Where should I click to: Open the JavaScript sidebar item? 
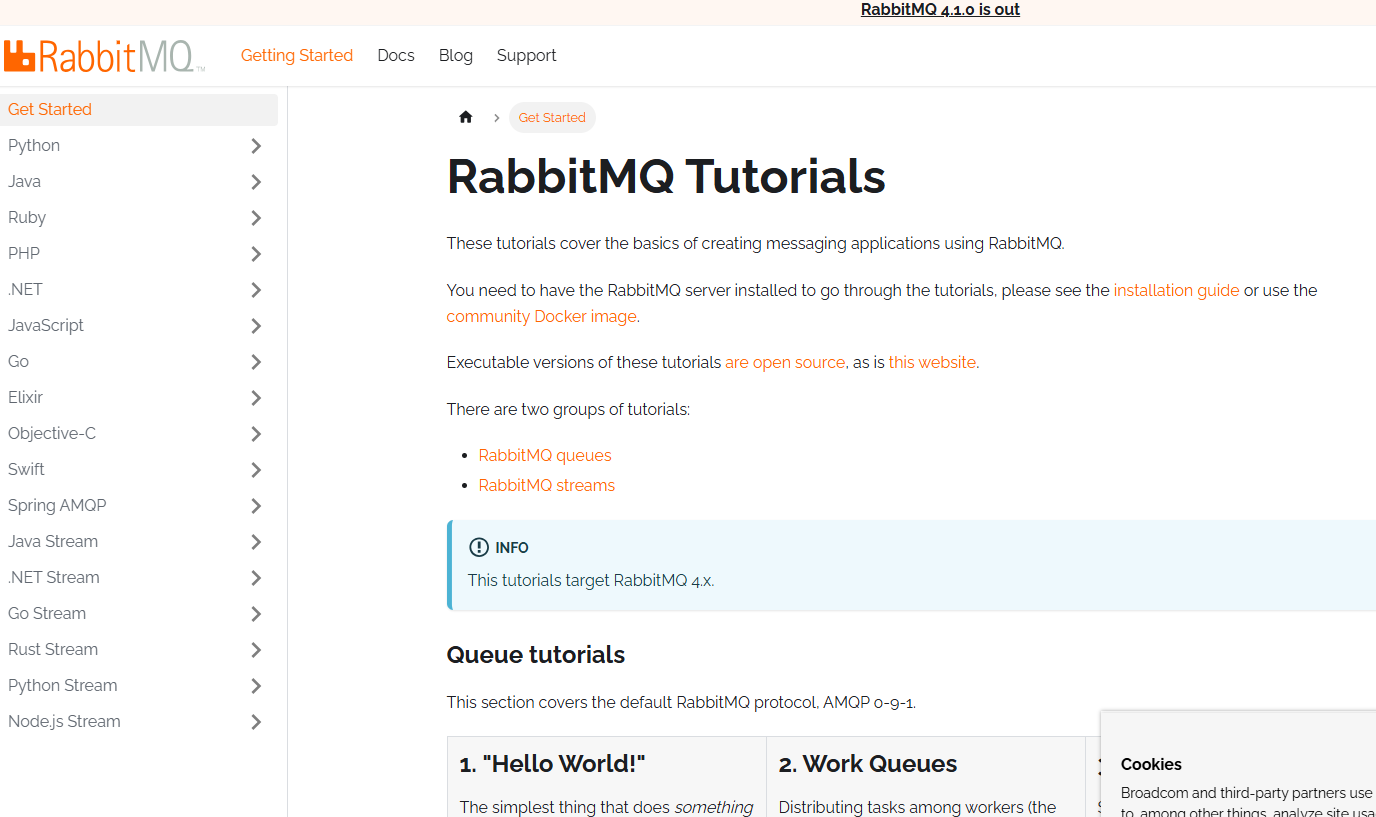tap(46, 326)
